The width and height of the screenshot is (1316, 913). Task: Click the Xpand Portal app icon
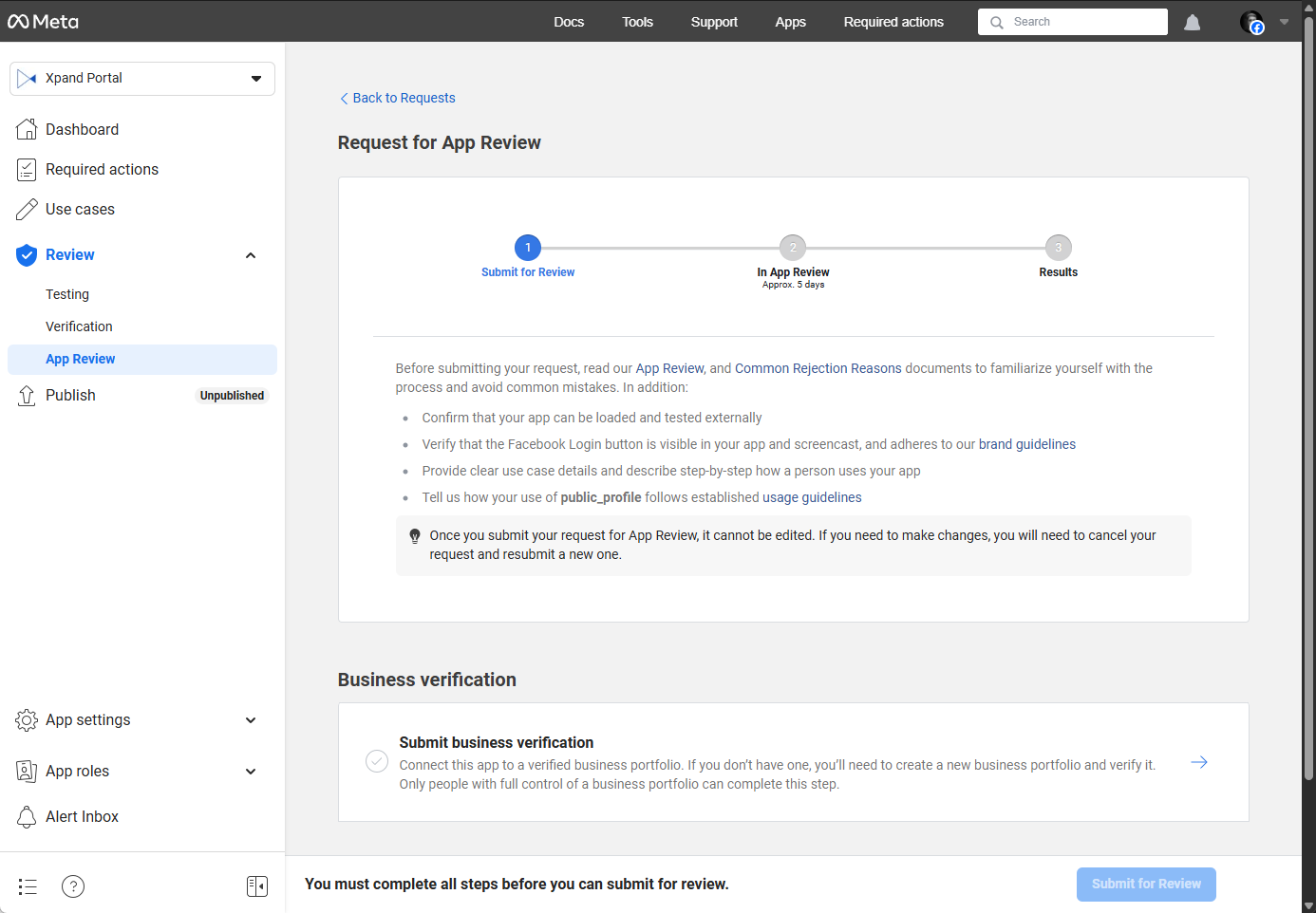coord(27,78)
